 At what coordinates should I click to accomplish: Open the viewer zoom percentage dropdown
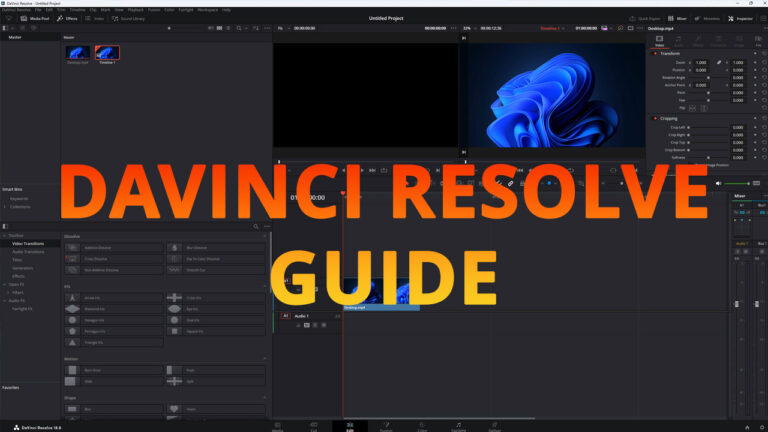pos(469,28)
